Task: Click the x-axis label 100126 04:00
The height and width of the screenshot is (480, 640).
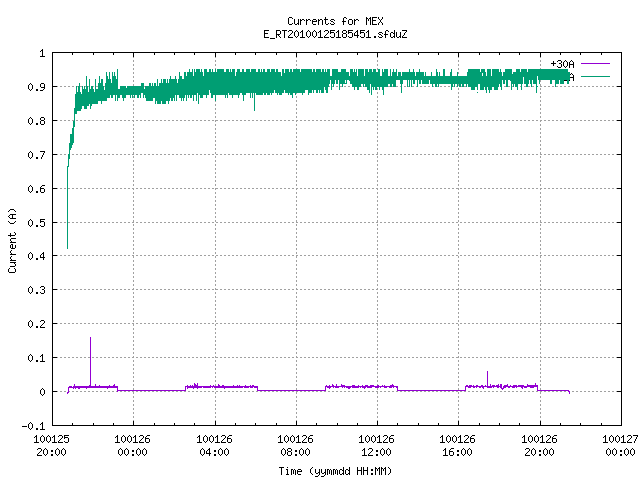Action: [214, 445]
